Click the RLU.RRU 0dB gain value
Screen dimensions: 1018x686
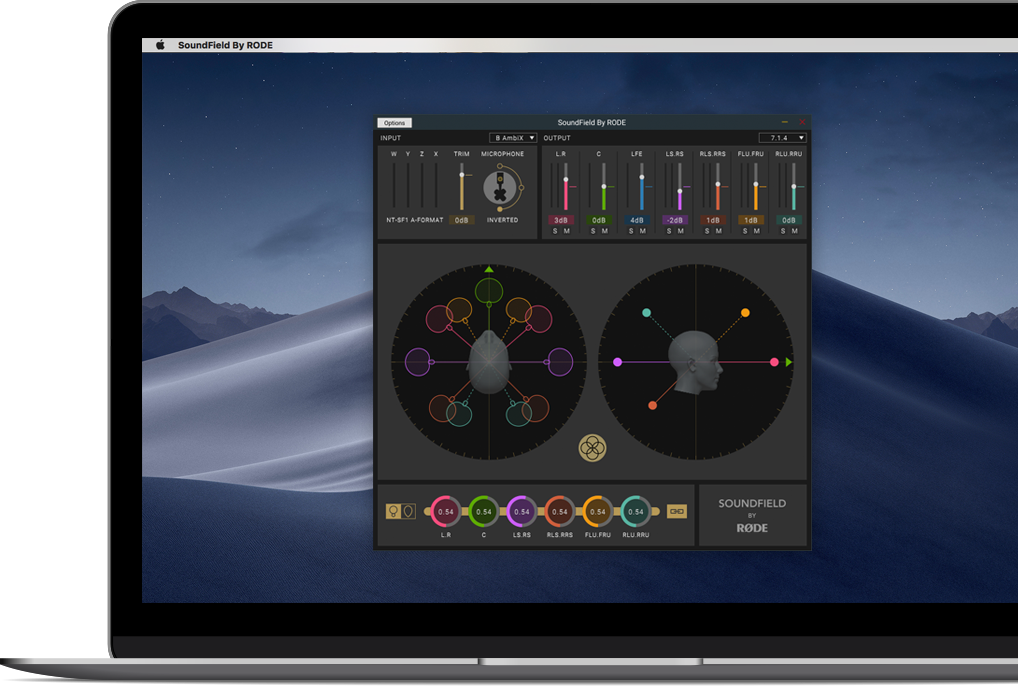pos(789,220)
